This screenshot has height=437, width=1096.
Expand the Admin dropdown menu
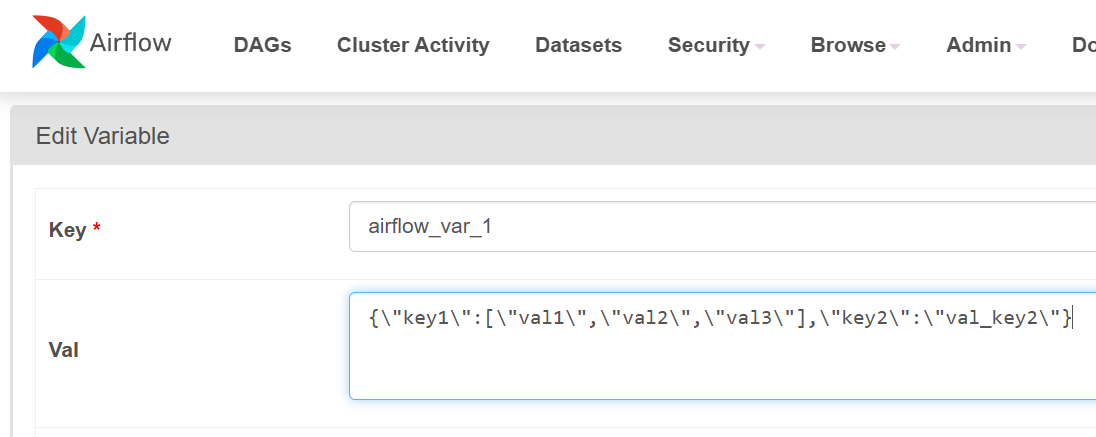tap(978, 45)
